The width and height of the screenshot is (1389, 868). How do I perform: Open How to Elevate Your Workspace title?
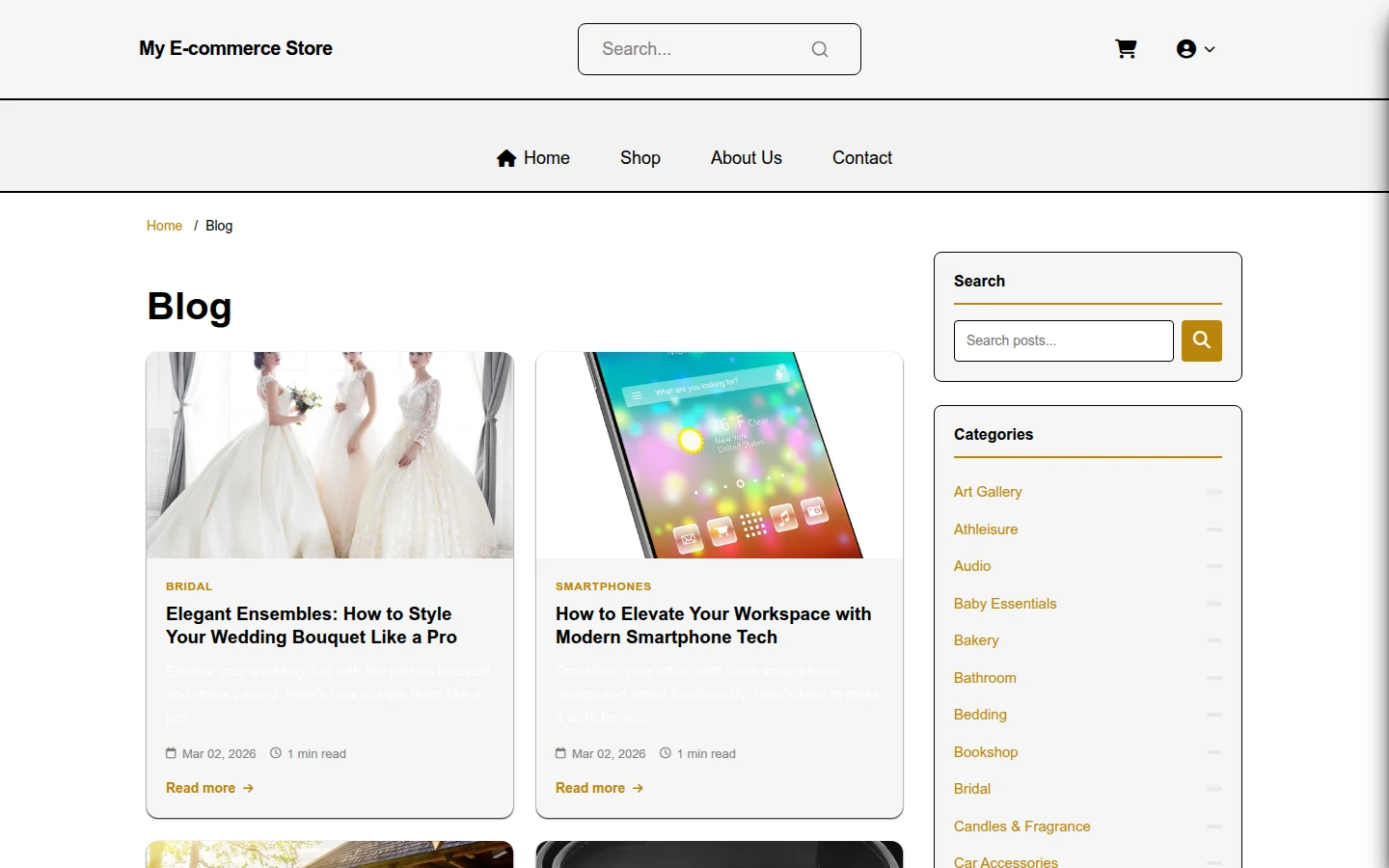(x=714, y=626)
